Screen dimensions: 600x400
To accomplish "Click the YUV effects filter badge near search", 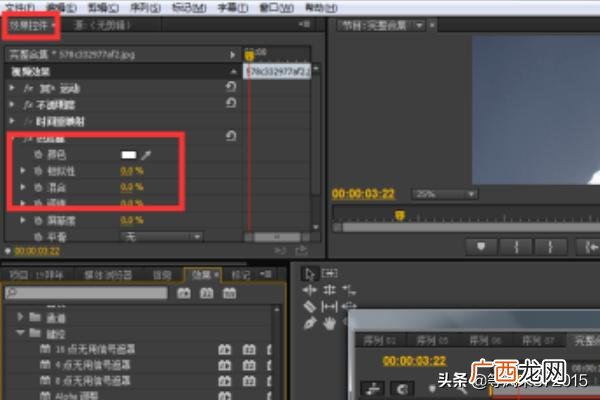I will (x=229, y=293).
